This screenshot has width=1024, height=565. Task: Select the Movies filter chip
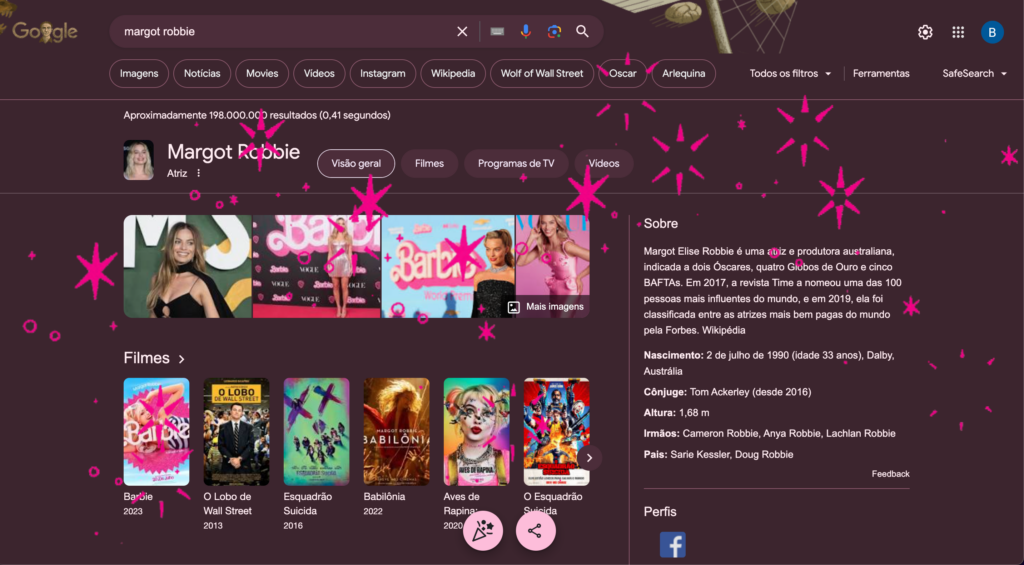coord(262,74)
